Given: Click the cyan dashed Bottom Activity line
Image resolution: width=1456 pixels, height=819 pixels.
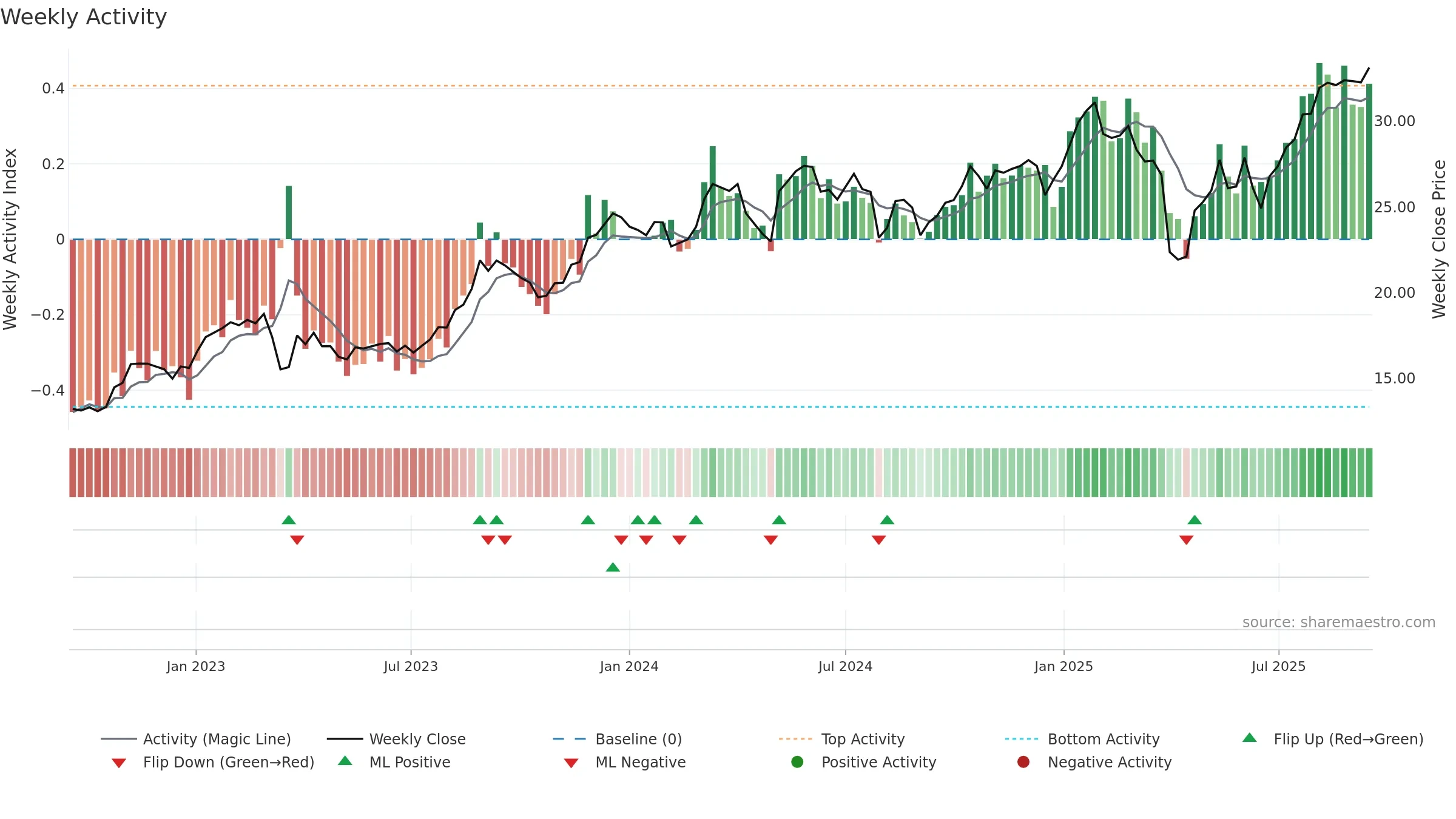Looking at the screenshot, I should coord(721,406).
